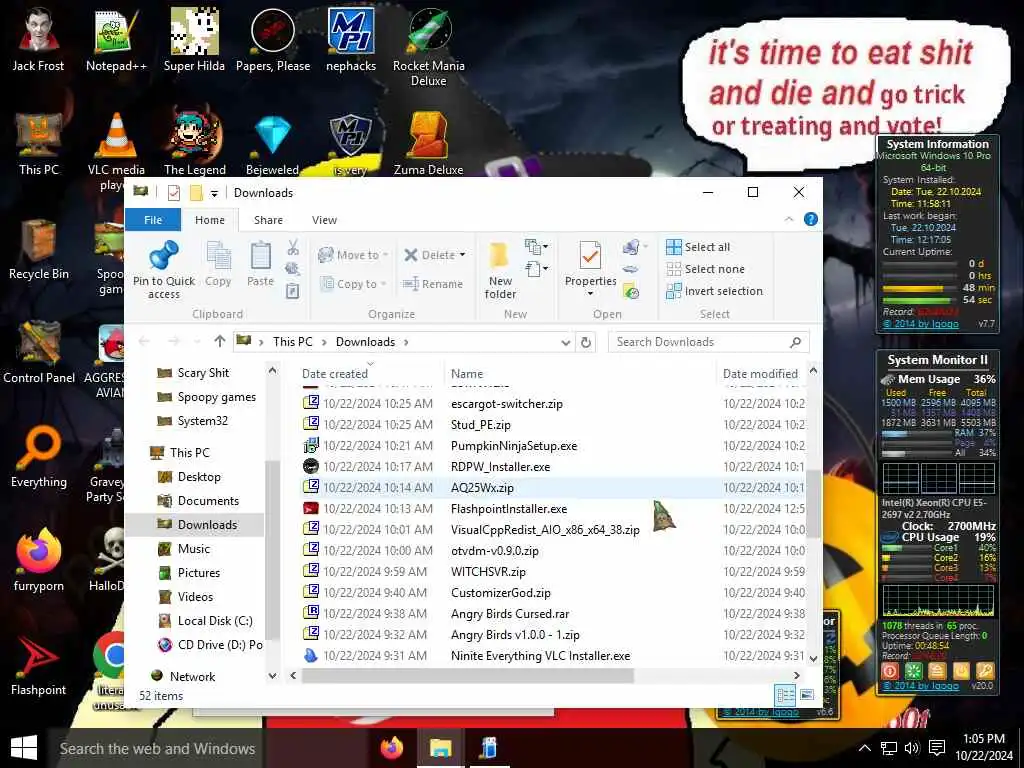Image resolution: width=1024 pixels, height=768 pixels.
Task: Click Search the web and Windows box
Action: coord(157,748)
